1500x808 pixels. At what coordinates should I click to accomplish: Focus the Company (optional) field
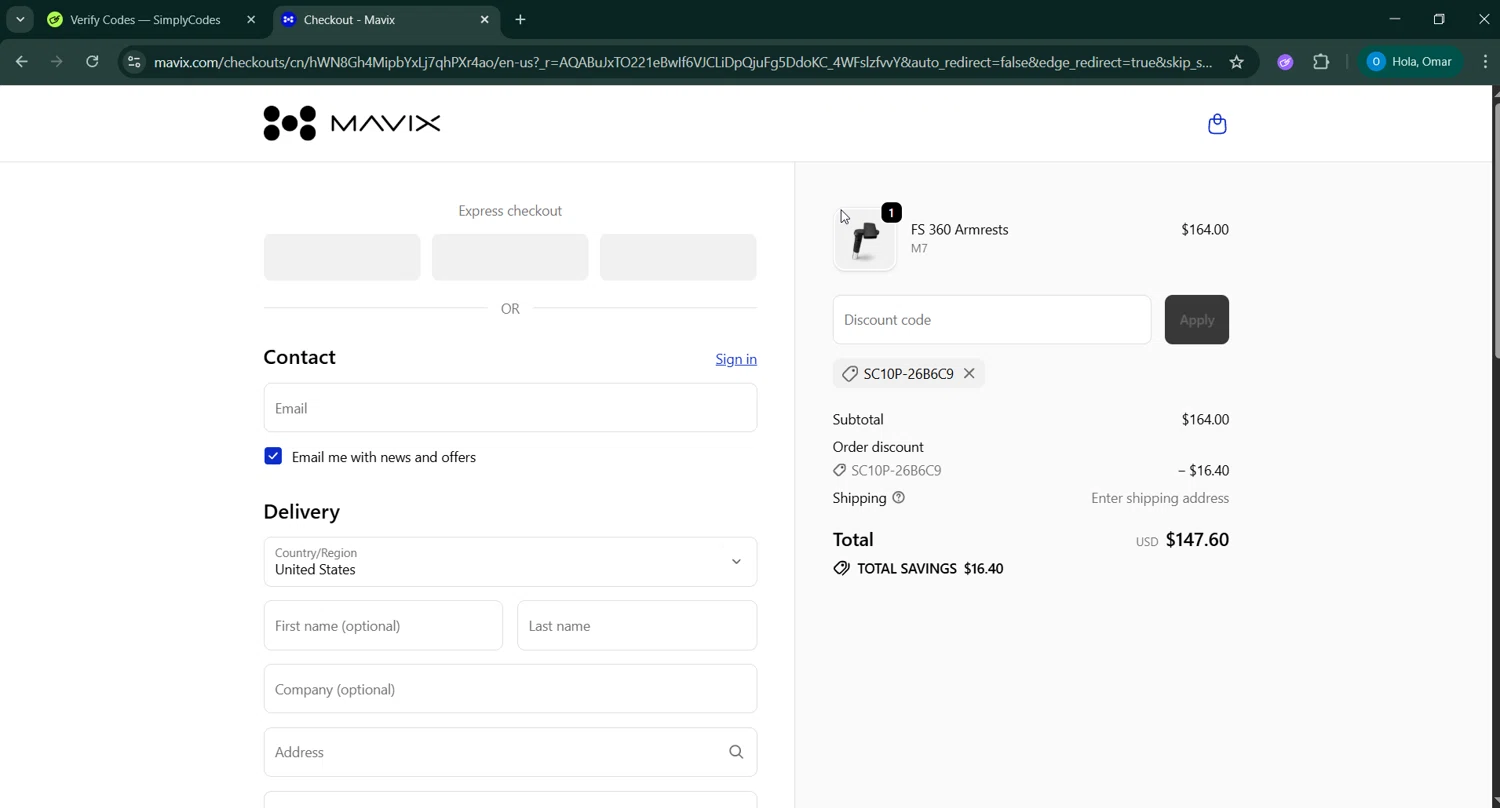(x=510, y=689)
